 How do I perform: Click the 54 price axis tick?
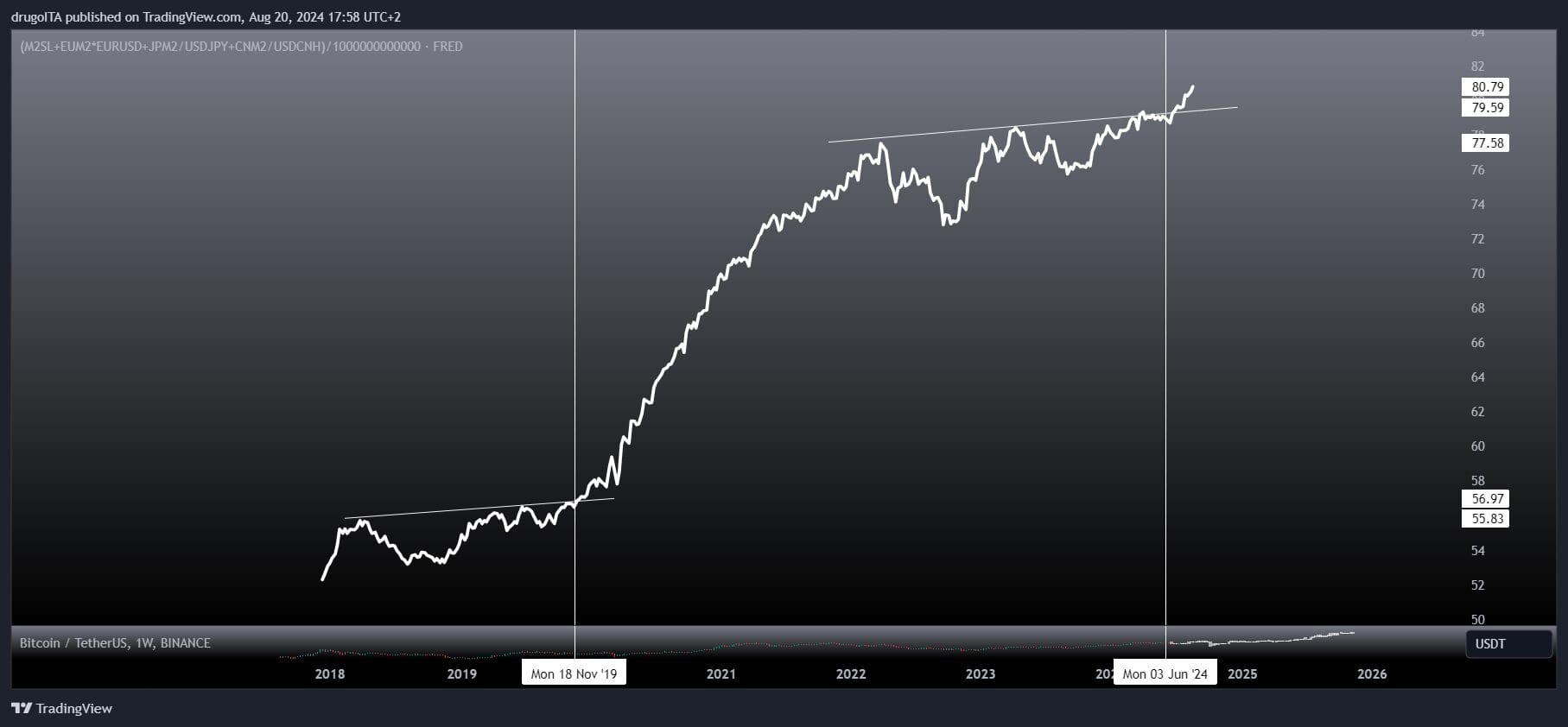coord(1477,551)
